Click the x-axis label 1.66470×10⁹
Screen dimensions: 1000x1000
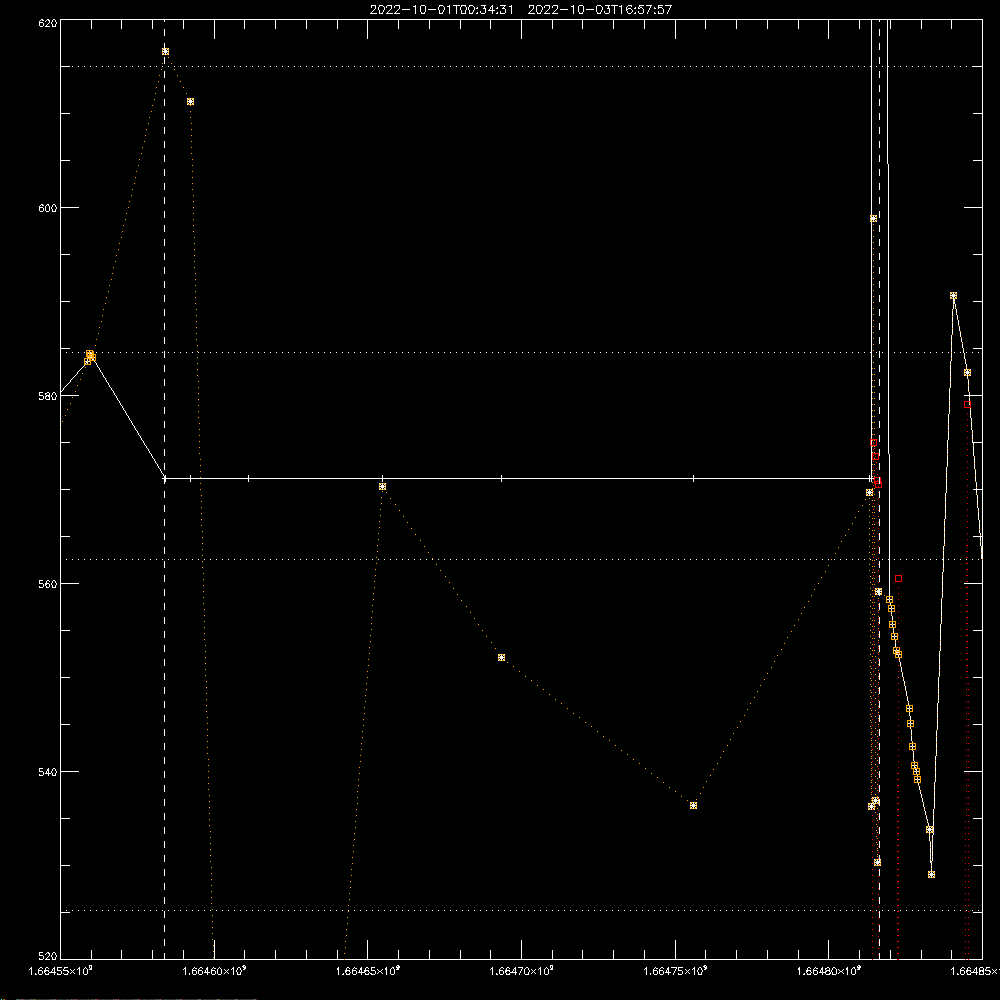[x=522, y=971]
